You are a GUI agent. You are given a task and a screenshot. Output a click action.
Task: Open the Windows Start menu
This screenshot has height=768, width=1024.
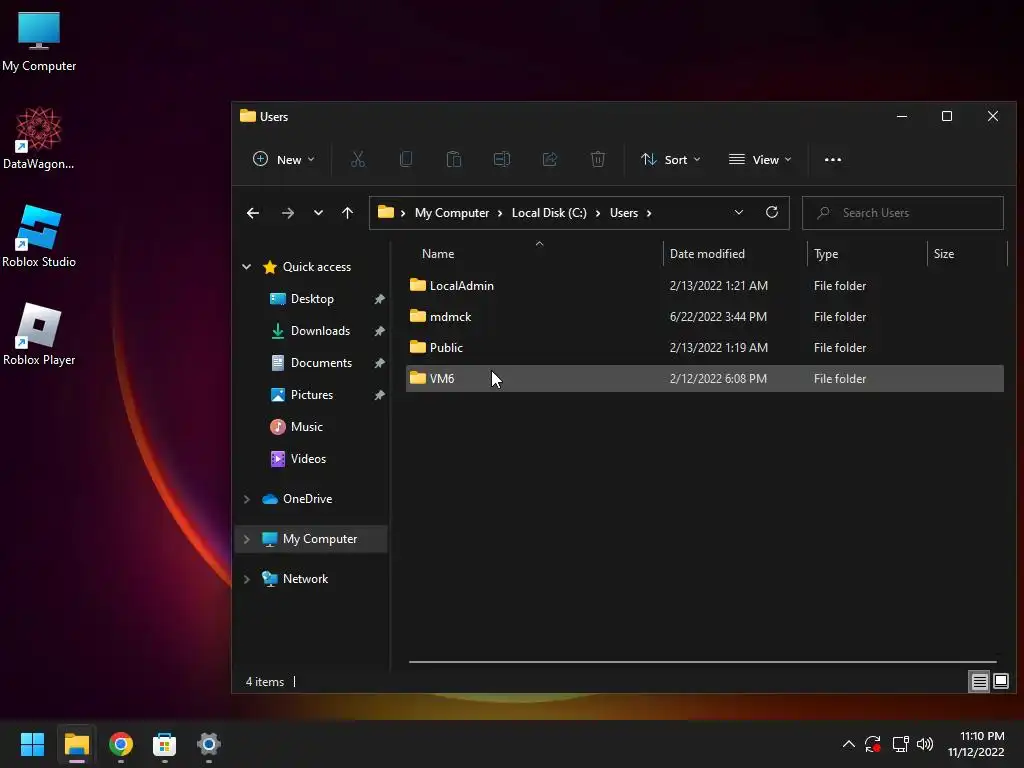click(32, 744)
